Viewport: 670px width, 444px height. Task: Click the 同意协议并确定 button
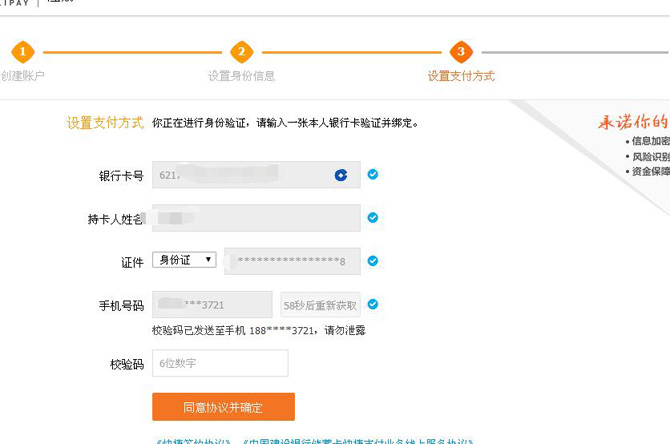pos(223,407)
